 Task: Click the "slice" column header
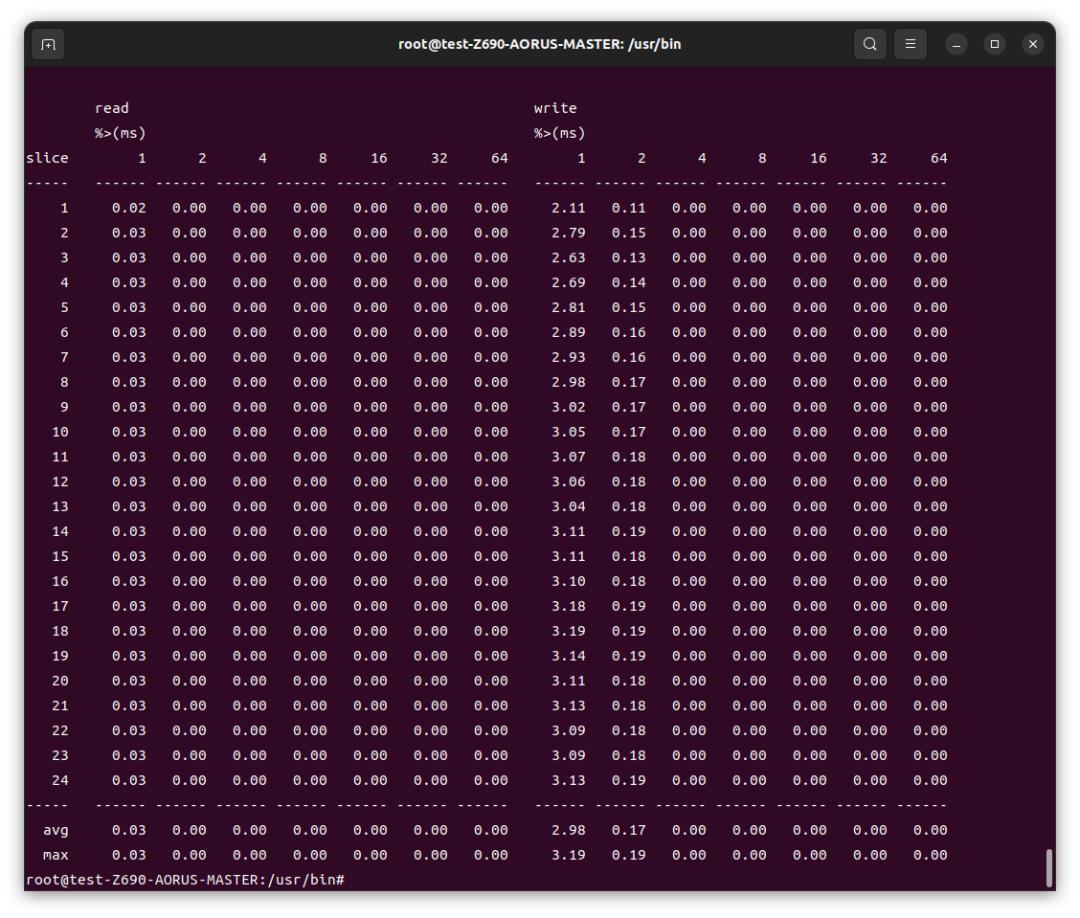pyautogui.click(x=47, y=158)
